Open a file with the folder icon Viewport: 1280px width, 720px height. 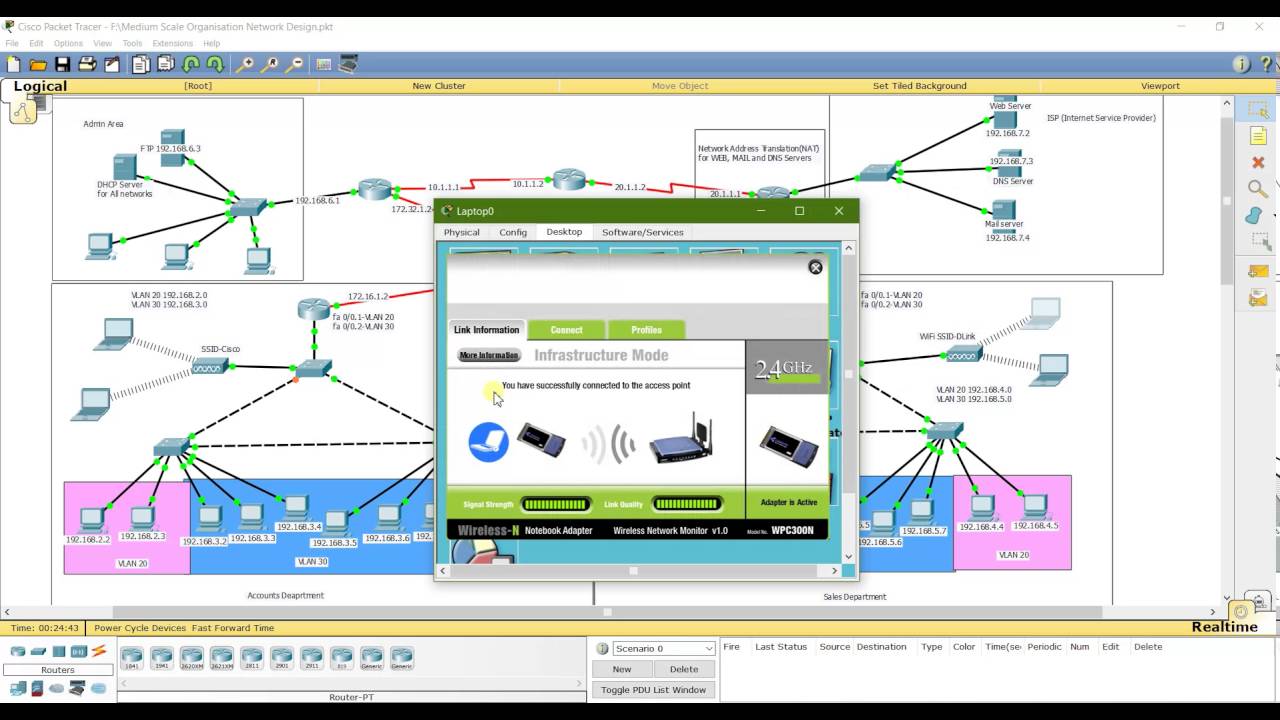click(x=38, y=64)
